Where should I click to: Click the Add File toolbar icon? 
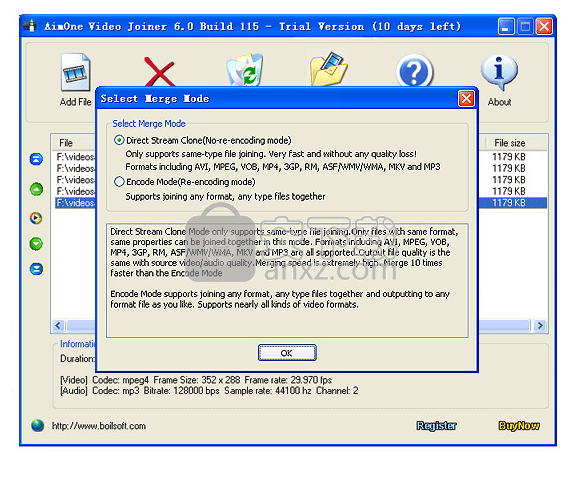tap(75, 73)
